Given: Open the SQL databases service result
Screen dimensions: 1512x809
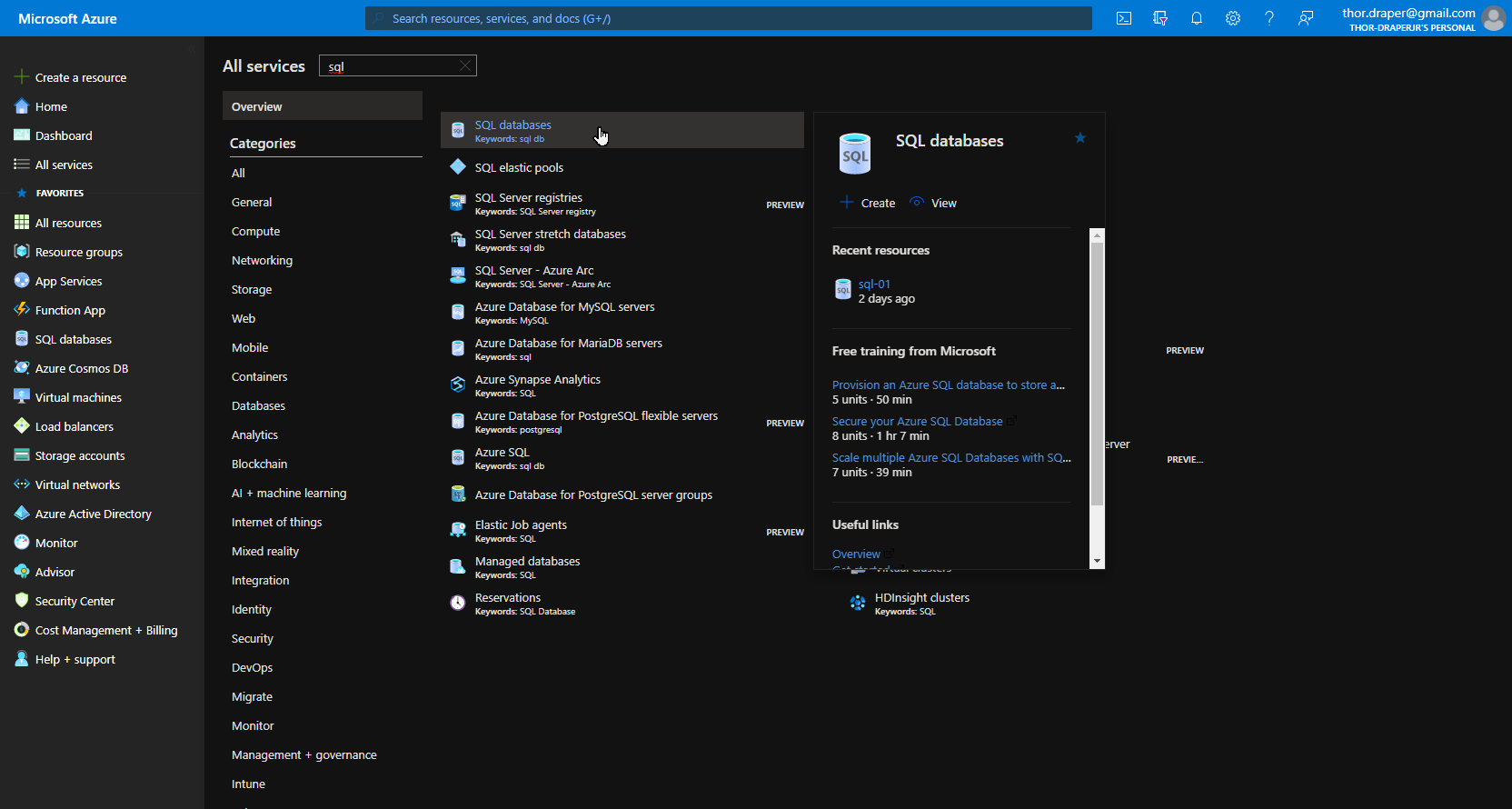Looking at the screenshot, I should [622, 130].
